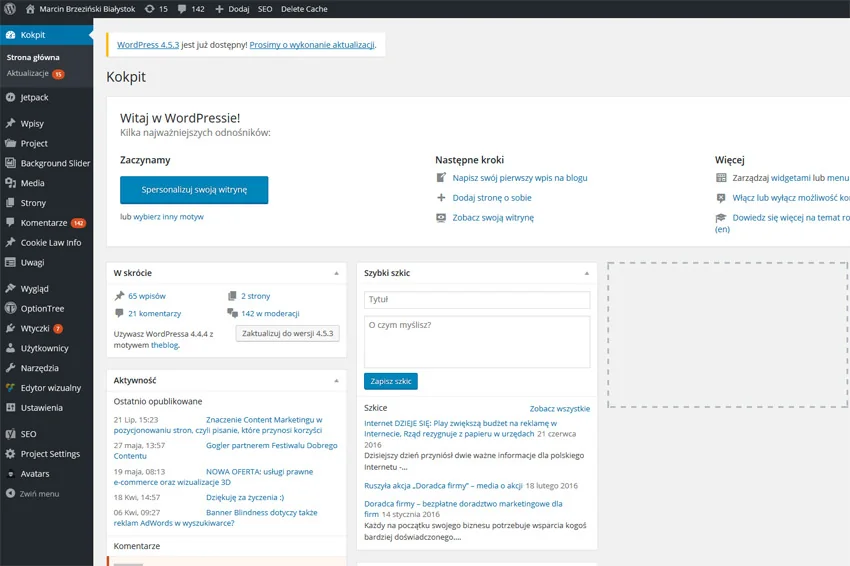The image size is (850, 566).
Task: Open Gogler partnerem Festiwalu Dobrego Contentu post
Action: (x=271, y=446)
